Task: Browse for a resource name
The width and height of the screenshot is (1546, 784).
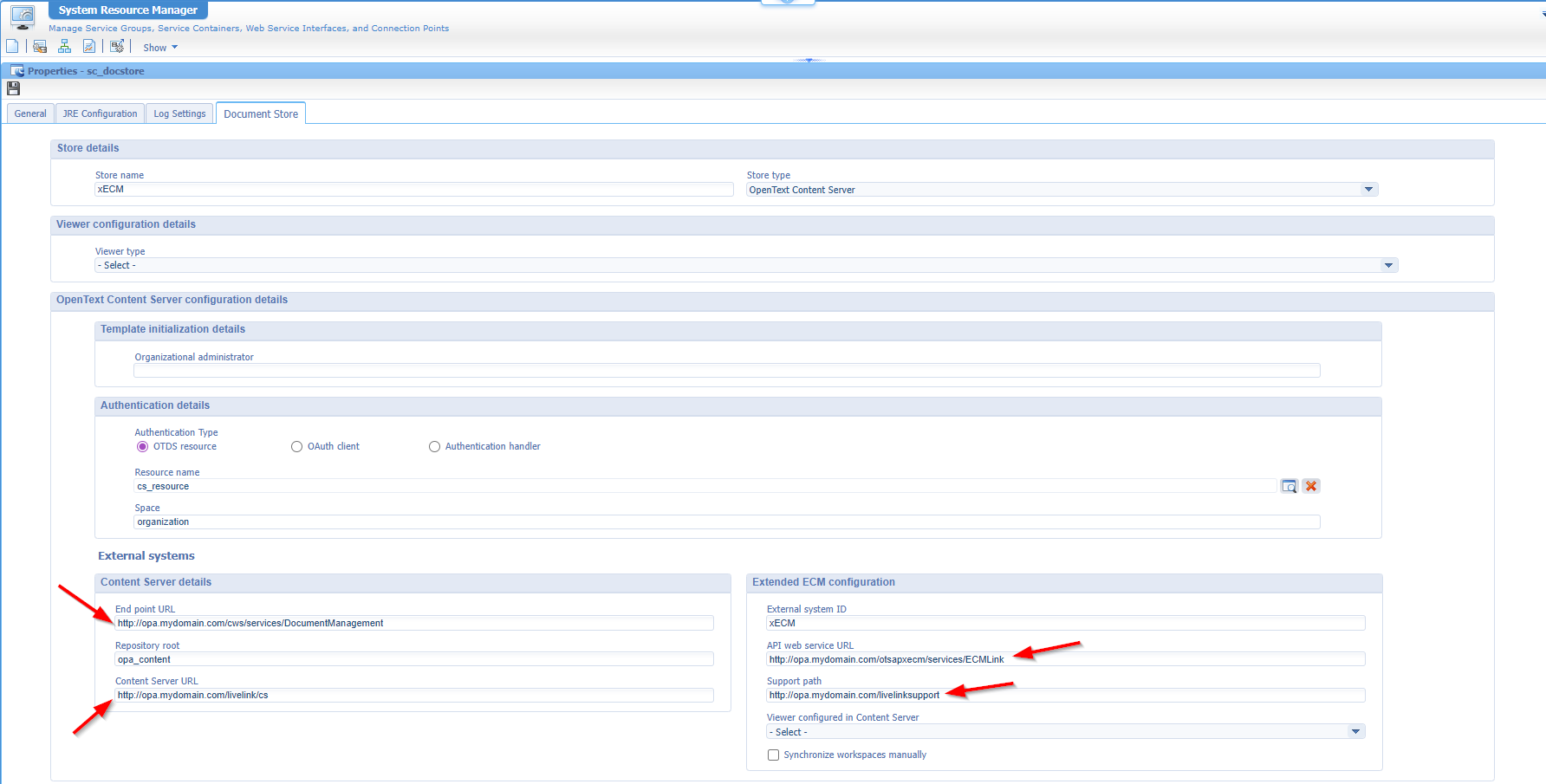Action: pyautogui.click(x=1289, y=486)
